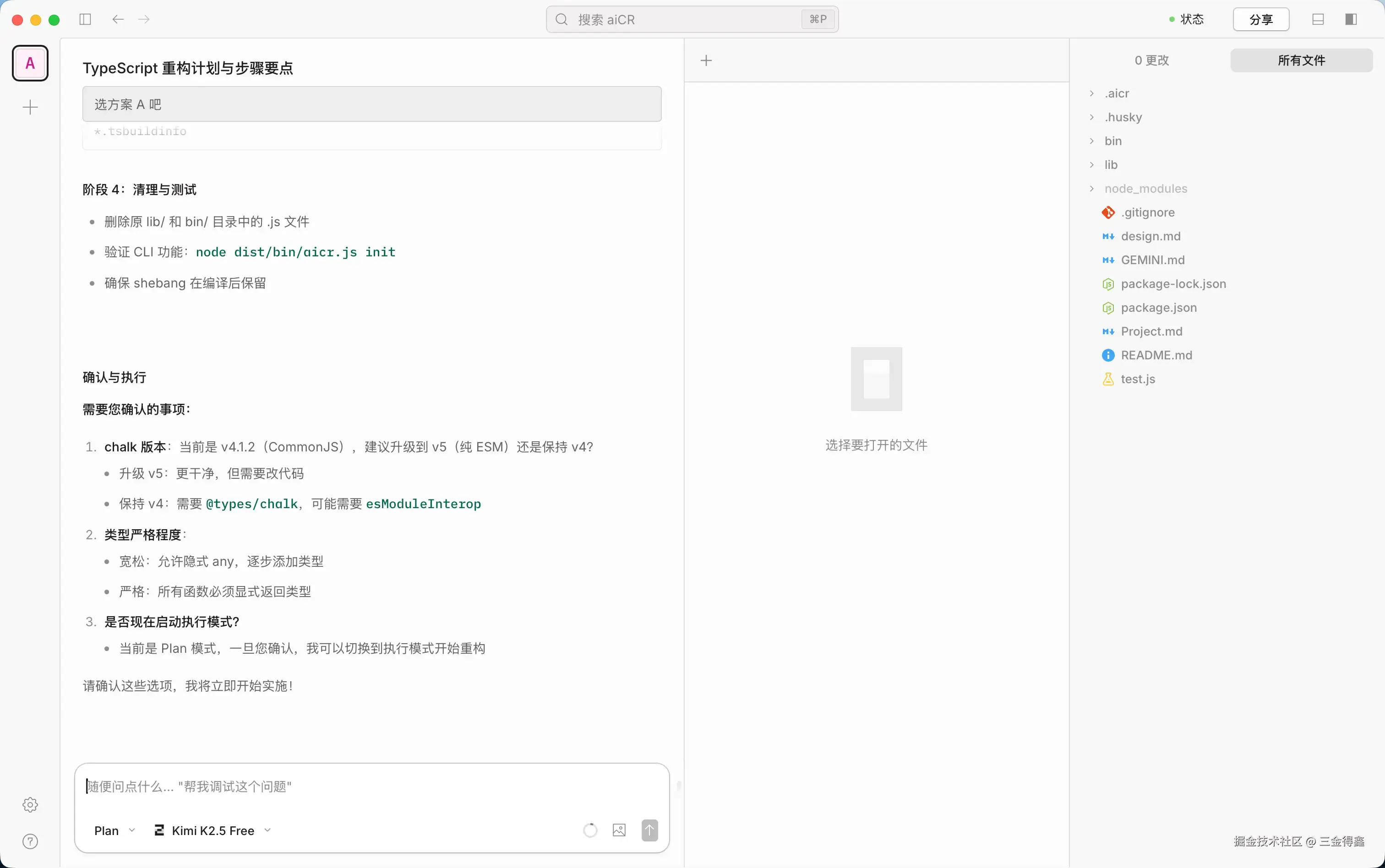1385x868 pixels.
Task: Open the Plan mode dropdown
Action: pos(114,830)
